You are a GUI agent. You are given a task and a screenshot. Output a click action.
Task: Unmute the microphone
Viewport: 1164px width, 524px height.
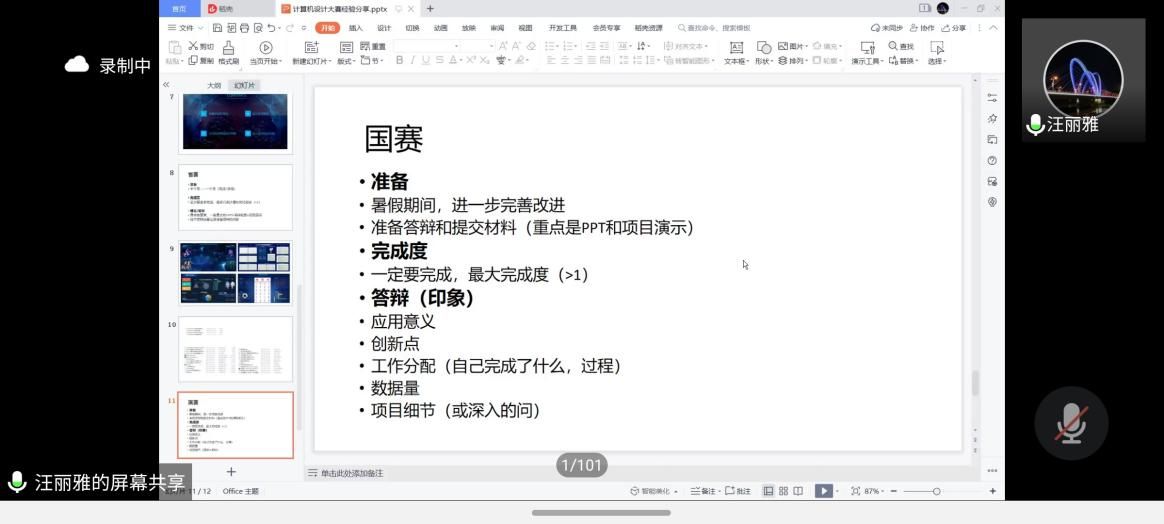coord(1071,423)
